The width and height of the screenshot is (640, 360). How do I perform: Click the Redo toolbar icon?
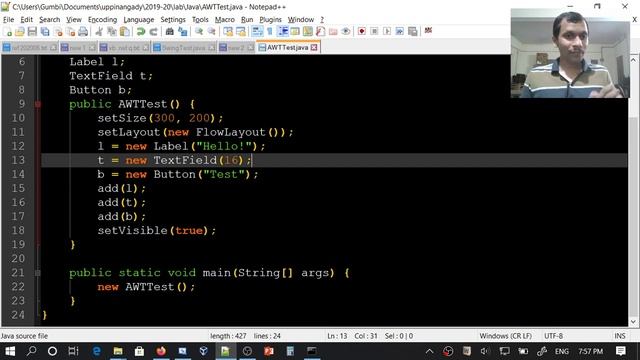(153, 31)
